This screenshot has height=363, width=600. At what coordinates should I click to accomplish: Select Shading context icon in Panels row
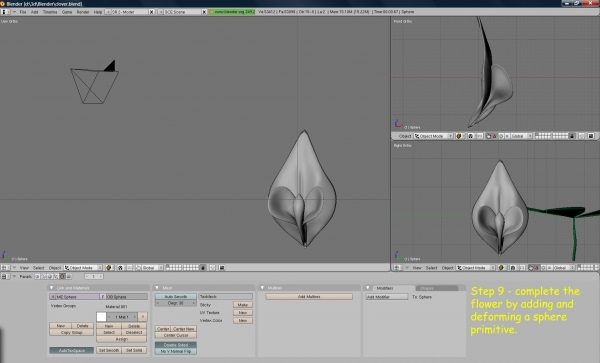pyautogui.click(x=50, y=276)
